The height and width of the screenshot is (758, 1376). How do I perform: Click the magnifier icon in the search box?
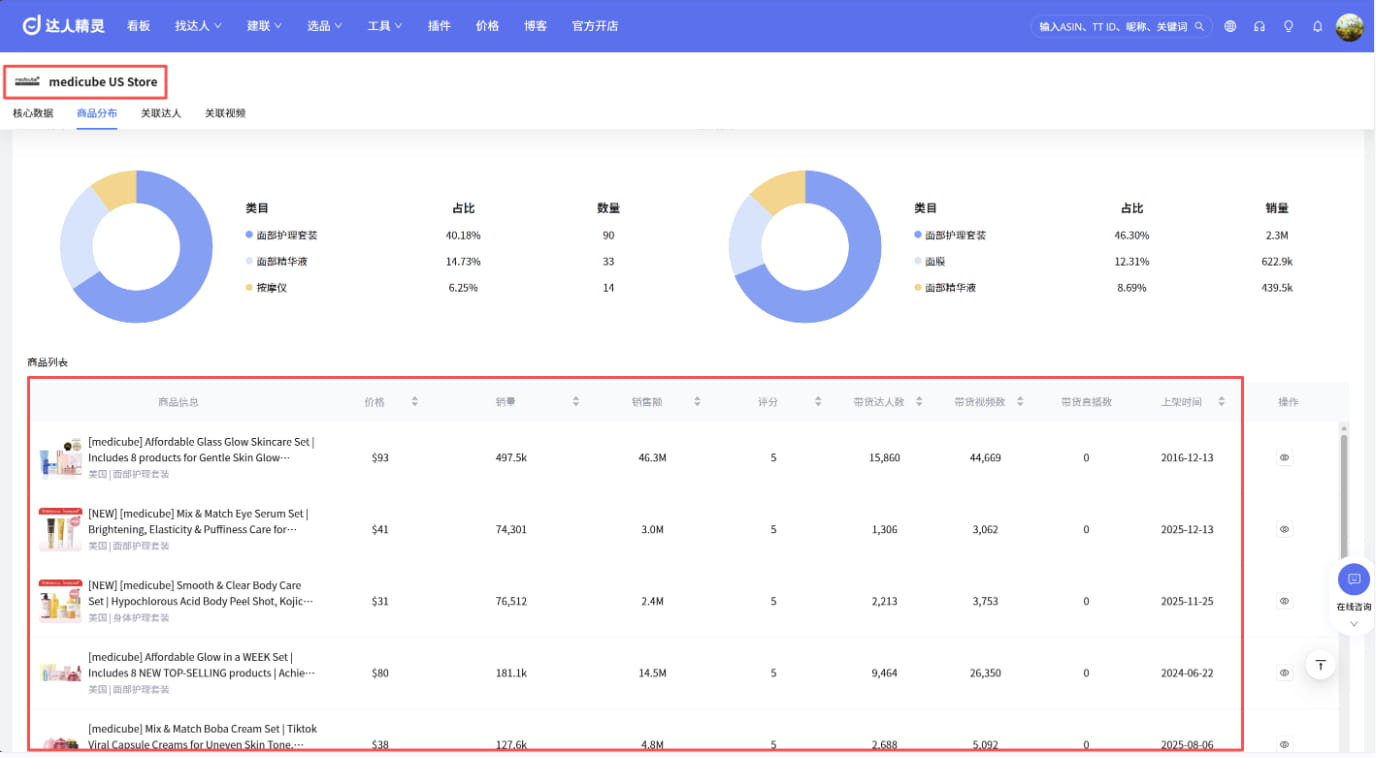(1200, 27)
